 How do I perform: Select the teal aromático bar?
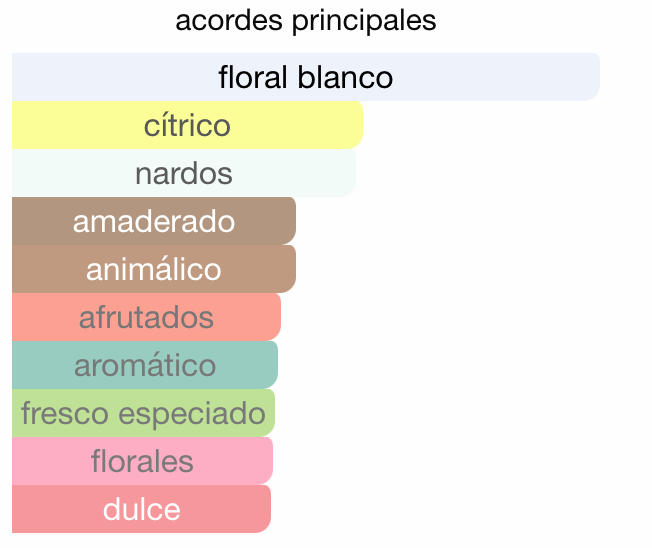145,365
